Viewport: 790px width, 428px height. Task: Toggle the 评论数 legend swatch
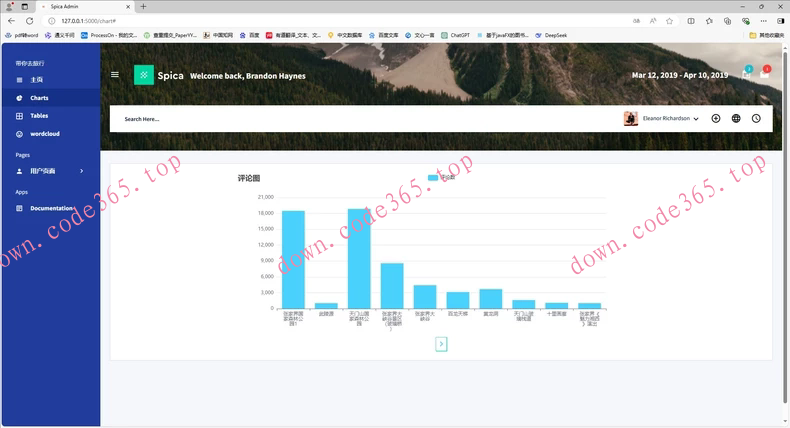coord(433,177)
